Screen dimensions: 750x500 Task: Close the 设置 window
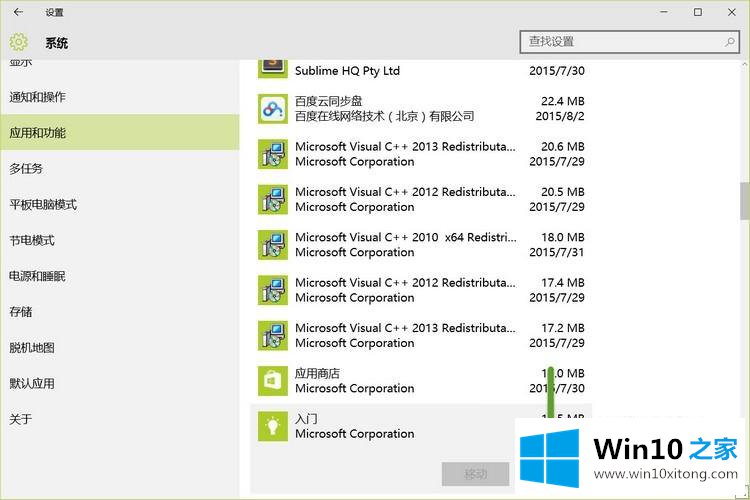732,12
